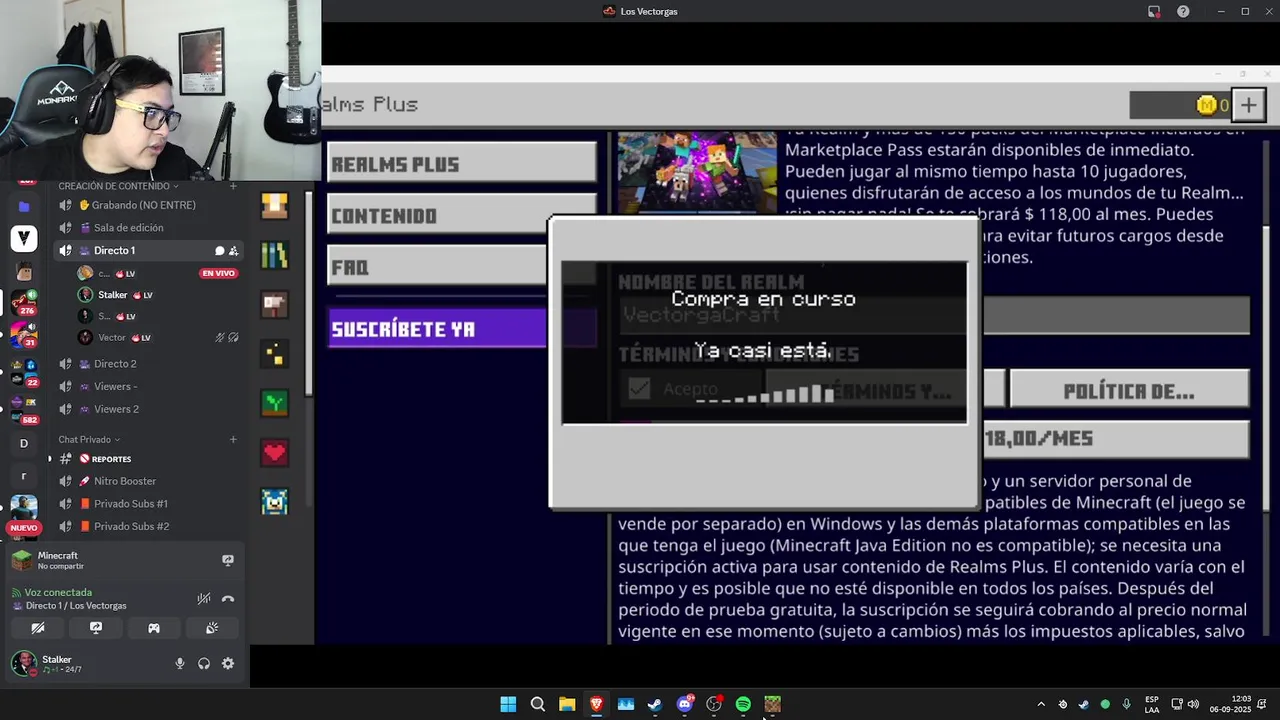Screen dimensions: 1280x720
Task: Launch Brave browser from the taskbar
Action: [x=596, y=704]
